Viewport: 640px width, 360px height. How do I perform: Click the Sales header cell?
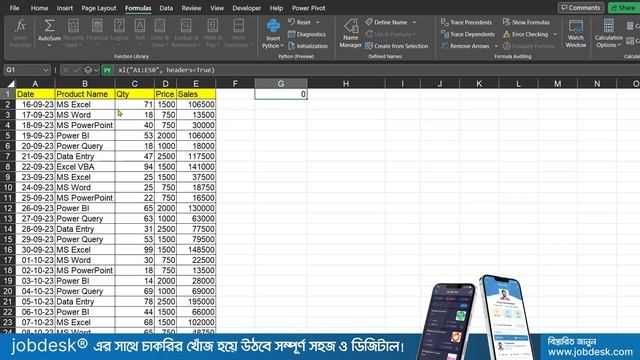pos(196,94)
